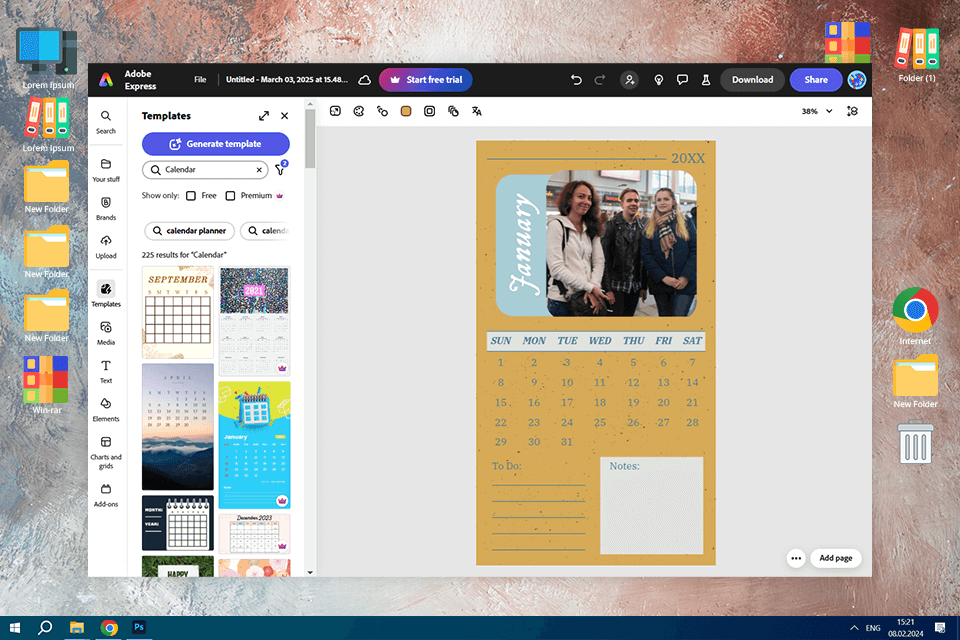Open the comments icon
Viewport: 960px width, 640px height.
point(682,80)
